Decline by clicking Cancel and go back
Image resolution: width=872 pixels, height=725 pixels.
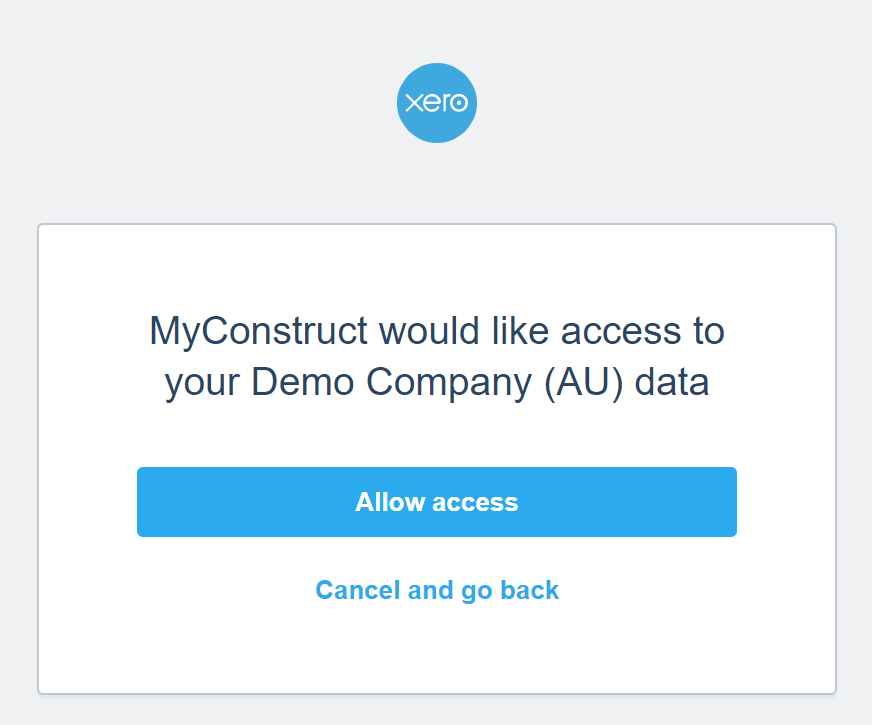pyautogui.click(x=437, y=590)
